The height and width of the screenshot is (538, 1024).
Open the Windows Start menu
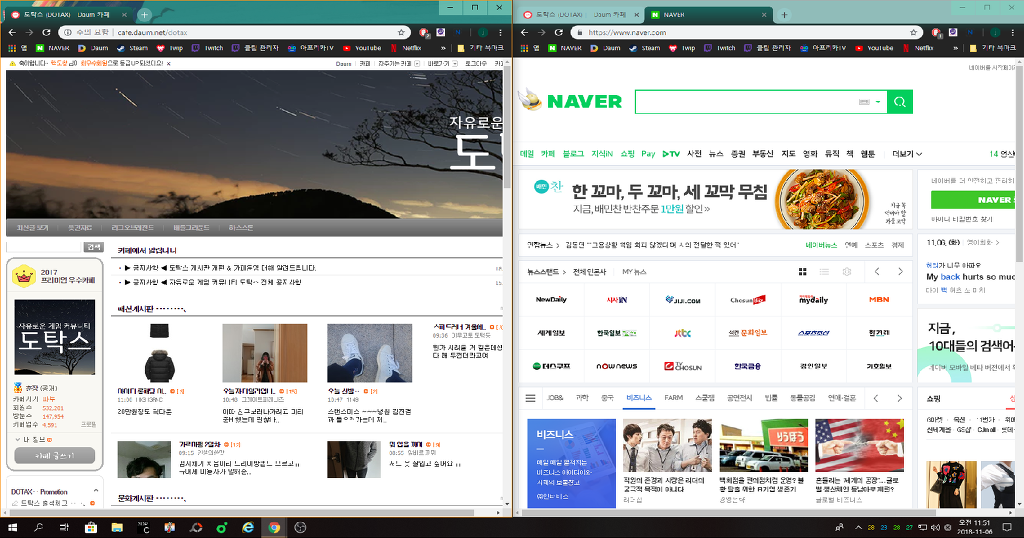[12, 528]
